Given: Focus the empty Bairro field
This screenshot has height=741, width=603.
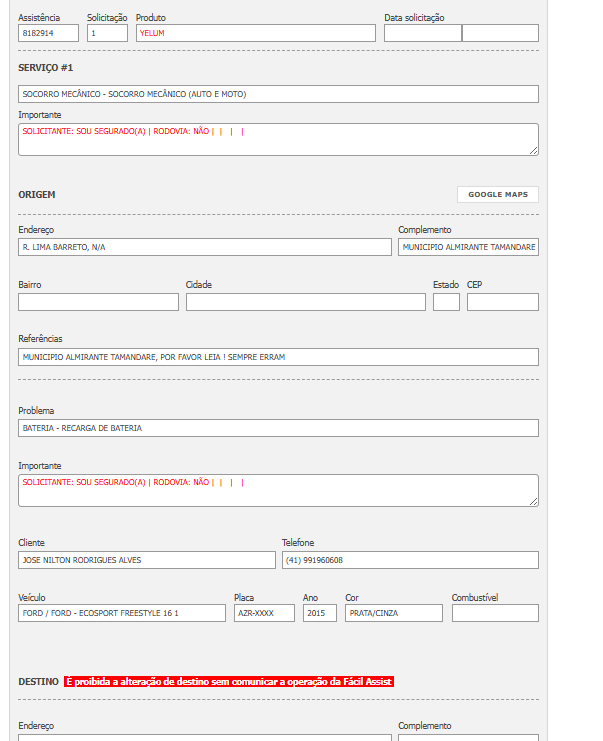Looking at the screenshot, I should pyautogui.click(x=98, y=302).
